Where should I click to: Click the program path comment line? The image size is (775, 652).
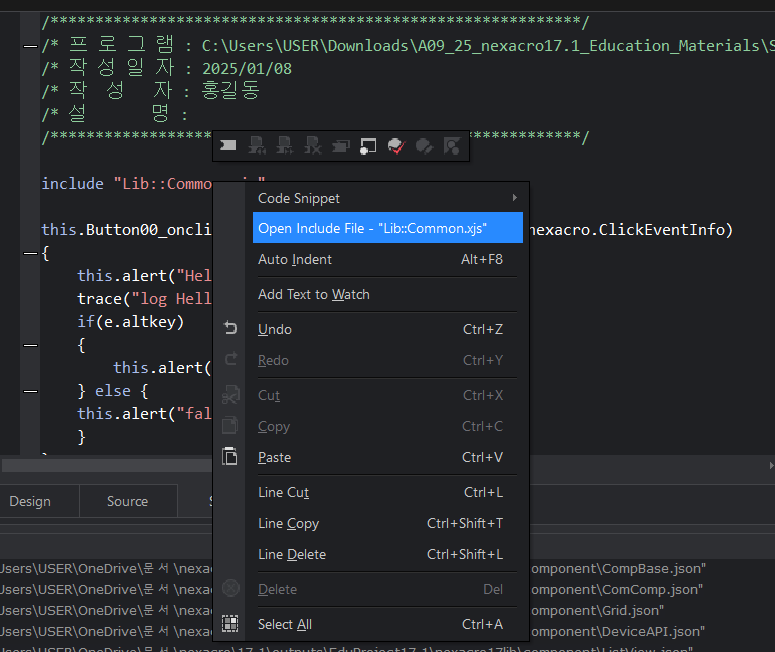[408, 46]
